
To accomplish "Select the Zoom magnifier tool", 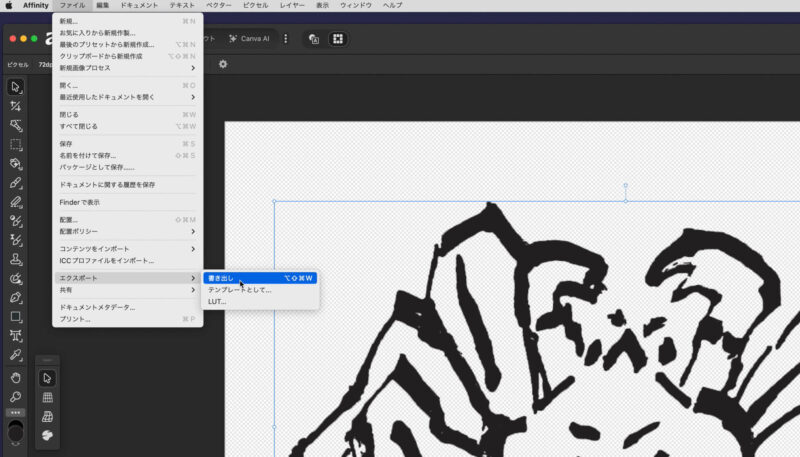I will click(x=15, y=397).
